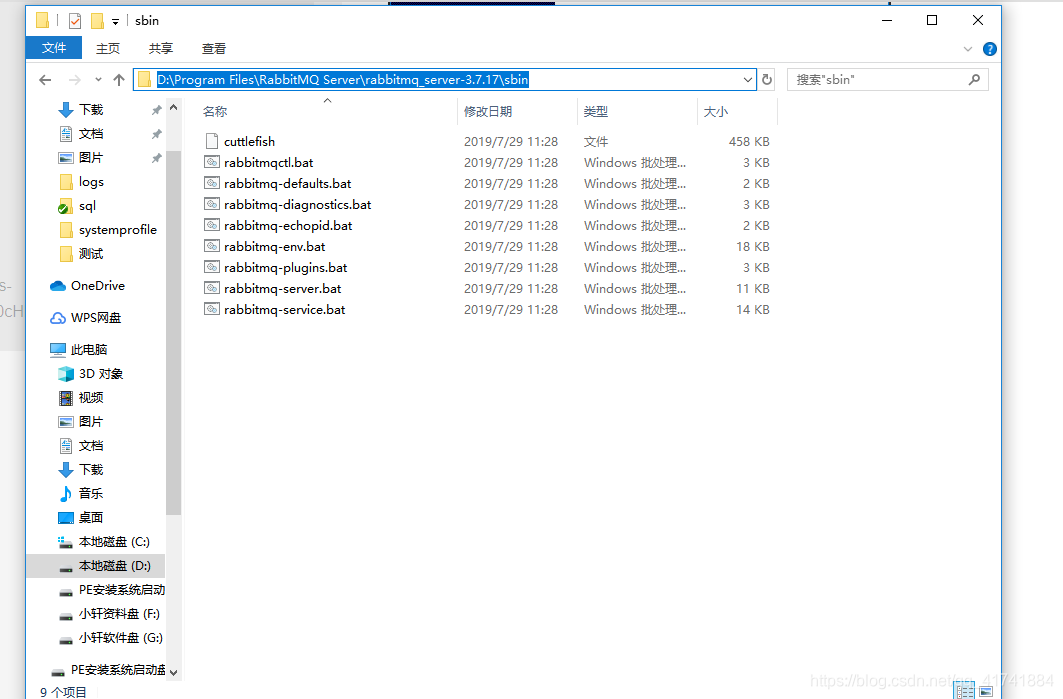This screenshot has width=1063, height=699.
Task: Open 本地磁盘 (C:) drive
Action: click(114, 542)
